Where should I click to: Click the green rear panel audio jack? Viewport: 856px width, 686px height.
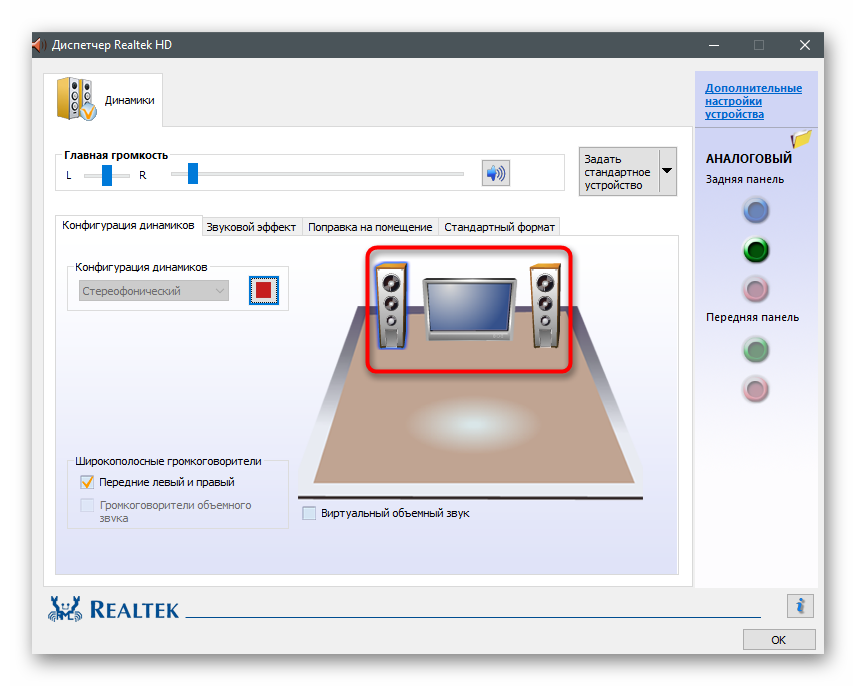pyautogui.click(x=756, y=250)
